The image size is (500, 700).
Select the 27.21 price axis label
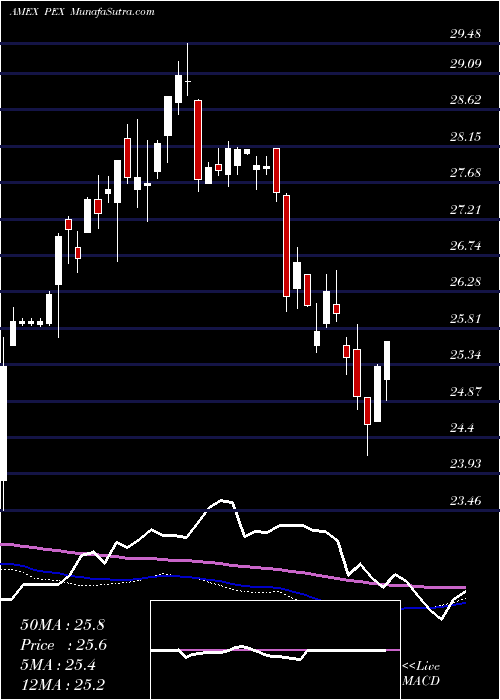point(466,209)
